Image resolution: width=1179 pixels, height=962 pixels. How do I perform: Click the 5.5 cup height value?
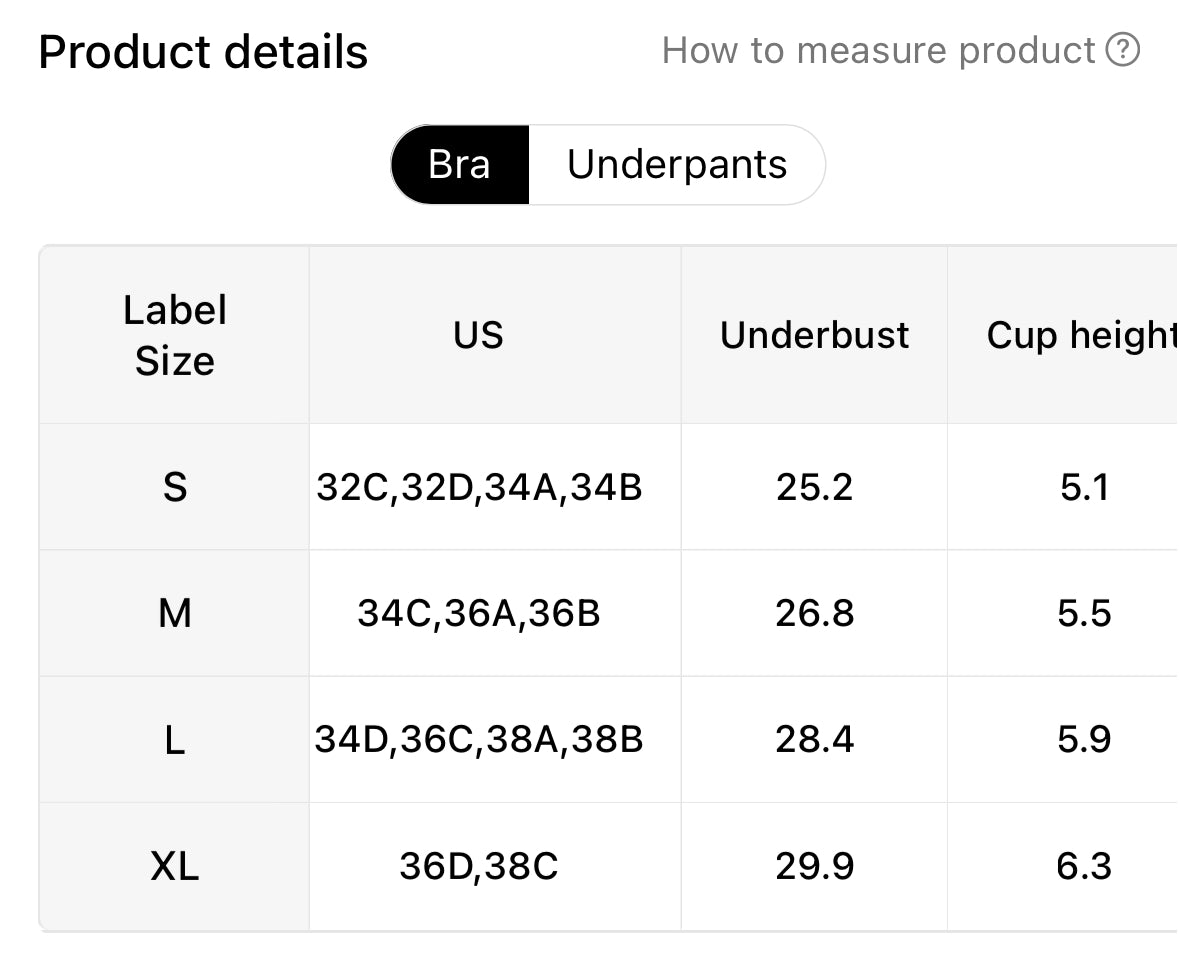(1084, 613)
